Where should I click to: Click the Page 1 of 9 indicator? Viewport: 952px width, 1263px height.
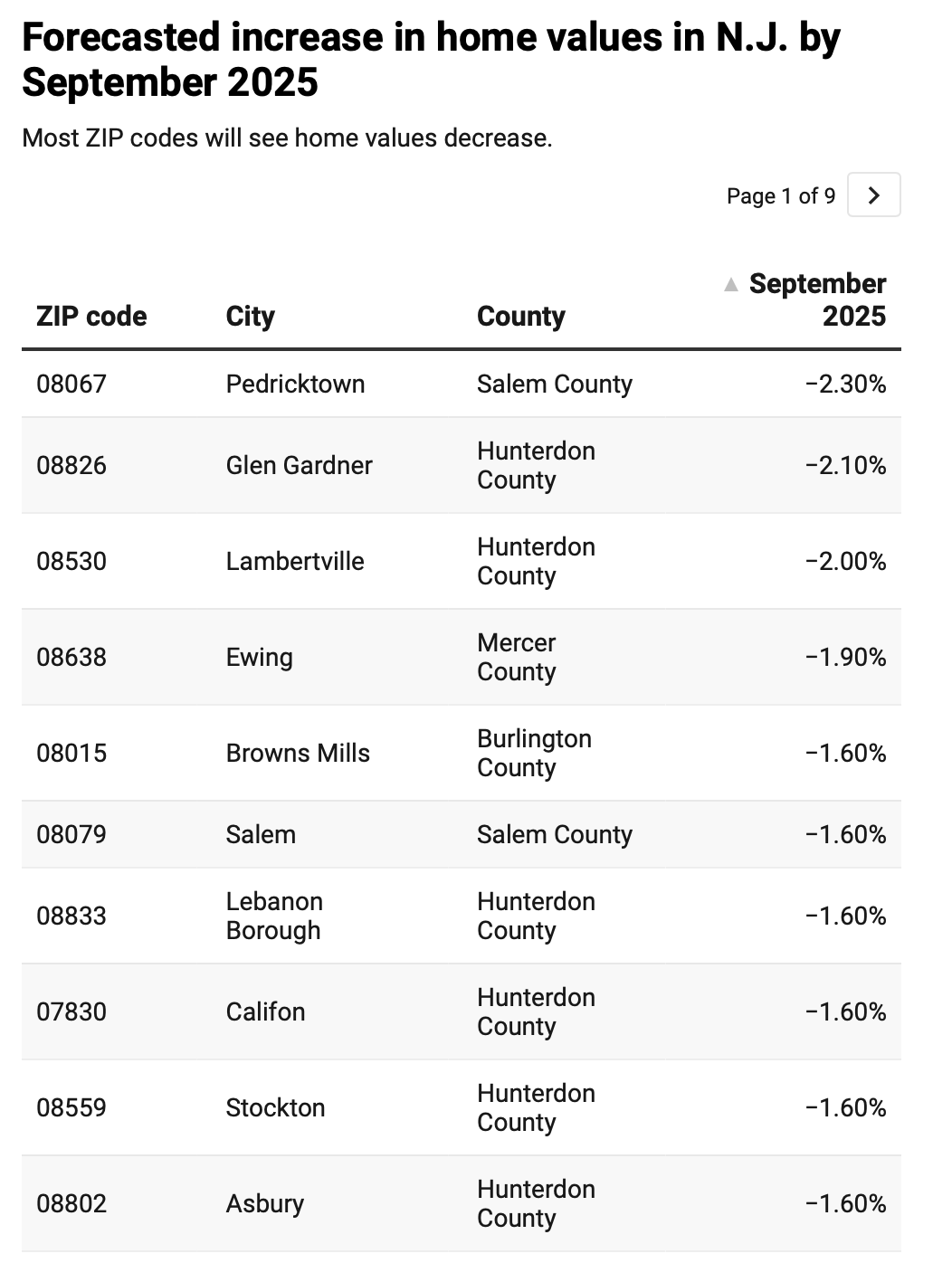[x=781, y=195]
